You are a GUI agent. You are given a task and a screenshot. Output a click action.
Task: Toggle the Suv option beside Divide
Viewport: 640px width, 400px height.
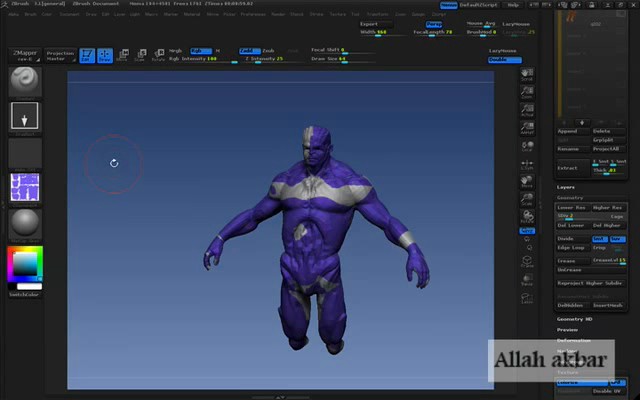tap(617, 238)
